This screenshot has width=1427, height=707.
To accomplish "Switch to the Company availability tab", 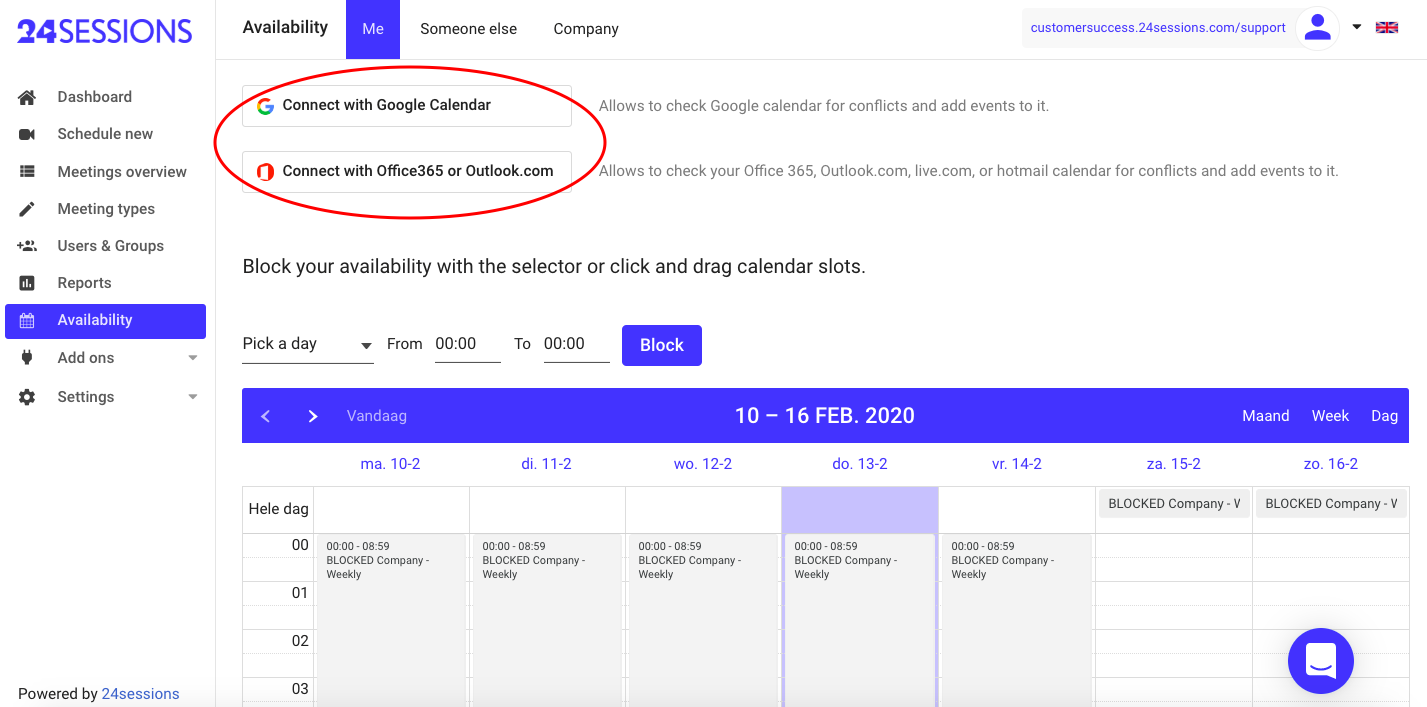I will (x=586, y=29).
